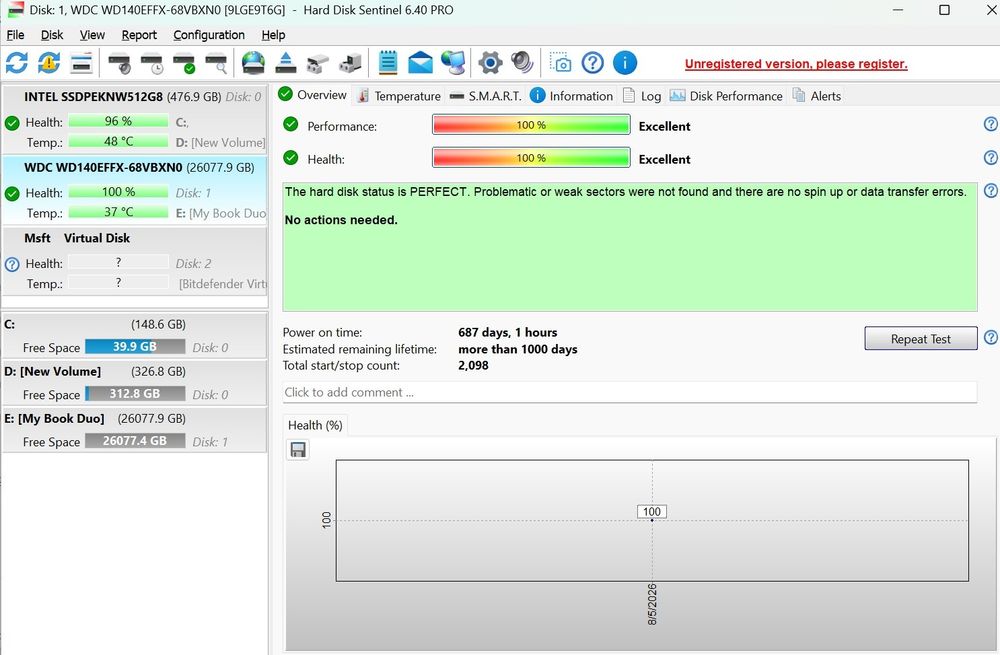Click the blue info circle toolbar icon

point(625,63)
